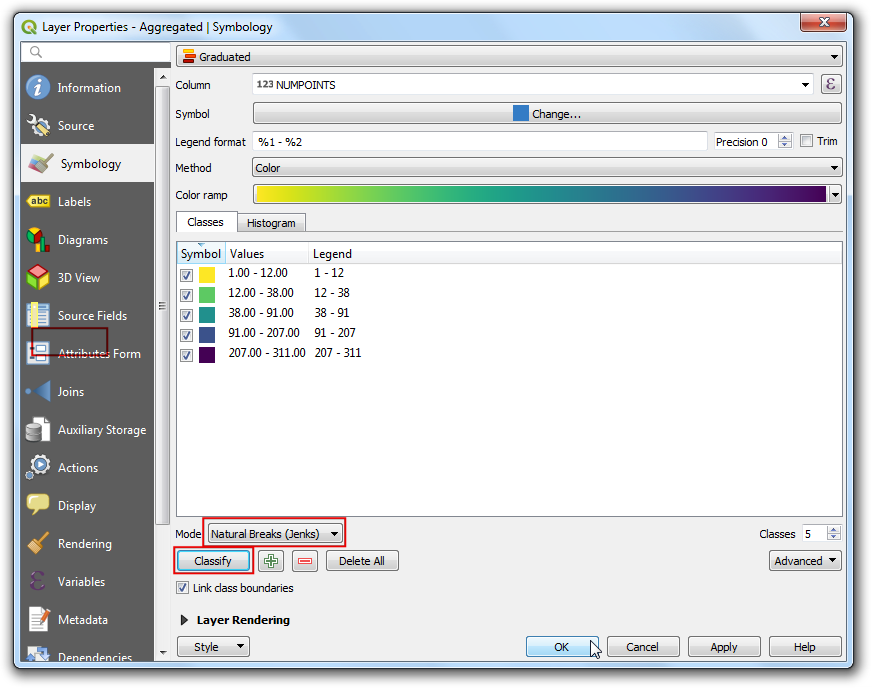
Task: Switch to the Histogram tab
Action: pos(271,223)
